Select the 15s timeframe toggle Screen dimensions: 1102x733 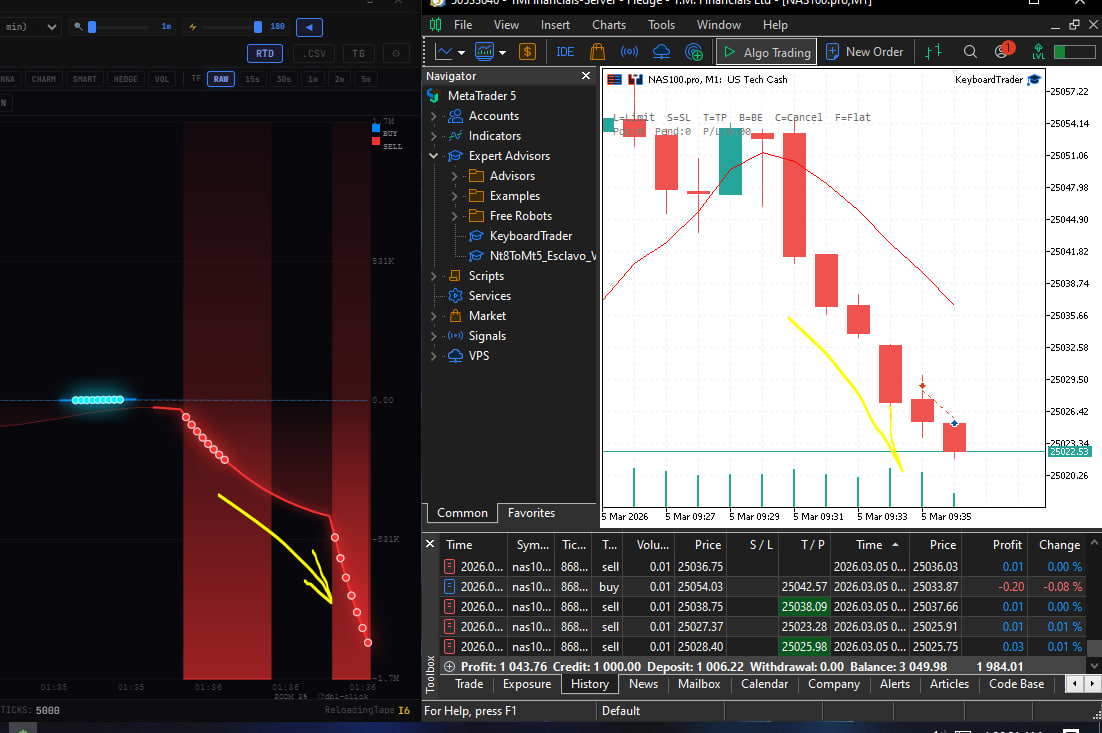coord(252,79)
